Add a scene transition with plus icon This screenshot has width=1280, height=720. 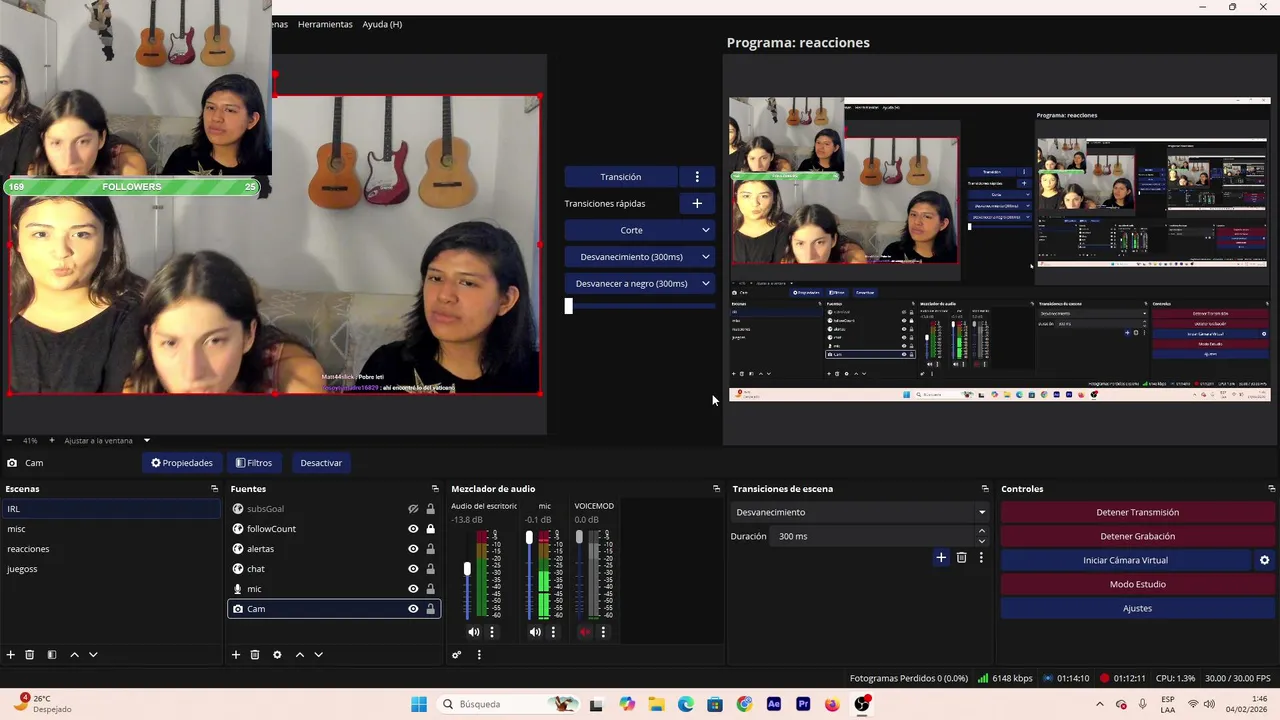tap(941, 558)
